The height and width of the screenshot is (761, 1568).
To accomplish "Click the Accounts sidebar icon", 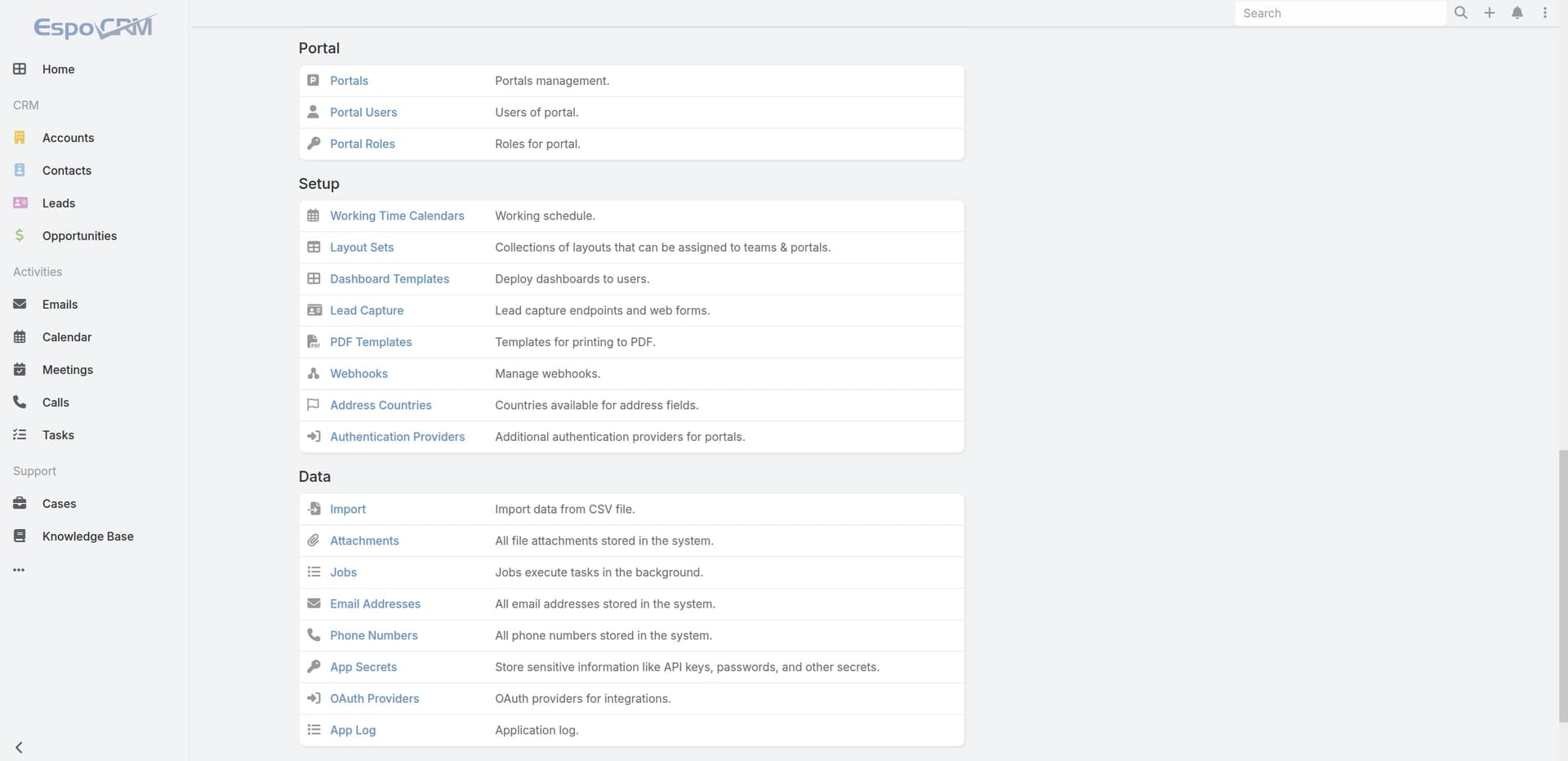I will (20, 137).
